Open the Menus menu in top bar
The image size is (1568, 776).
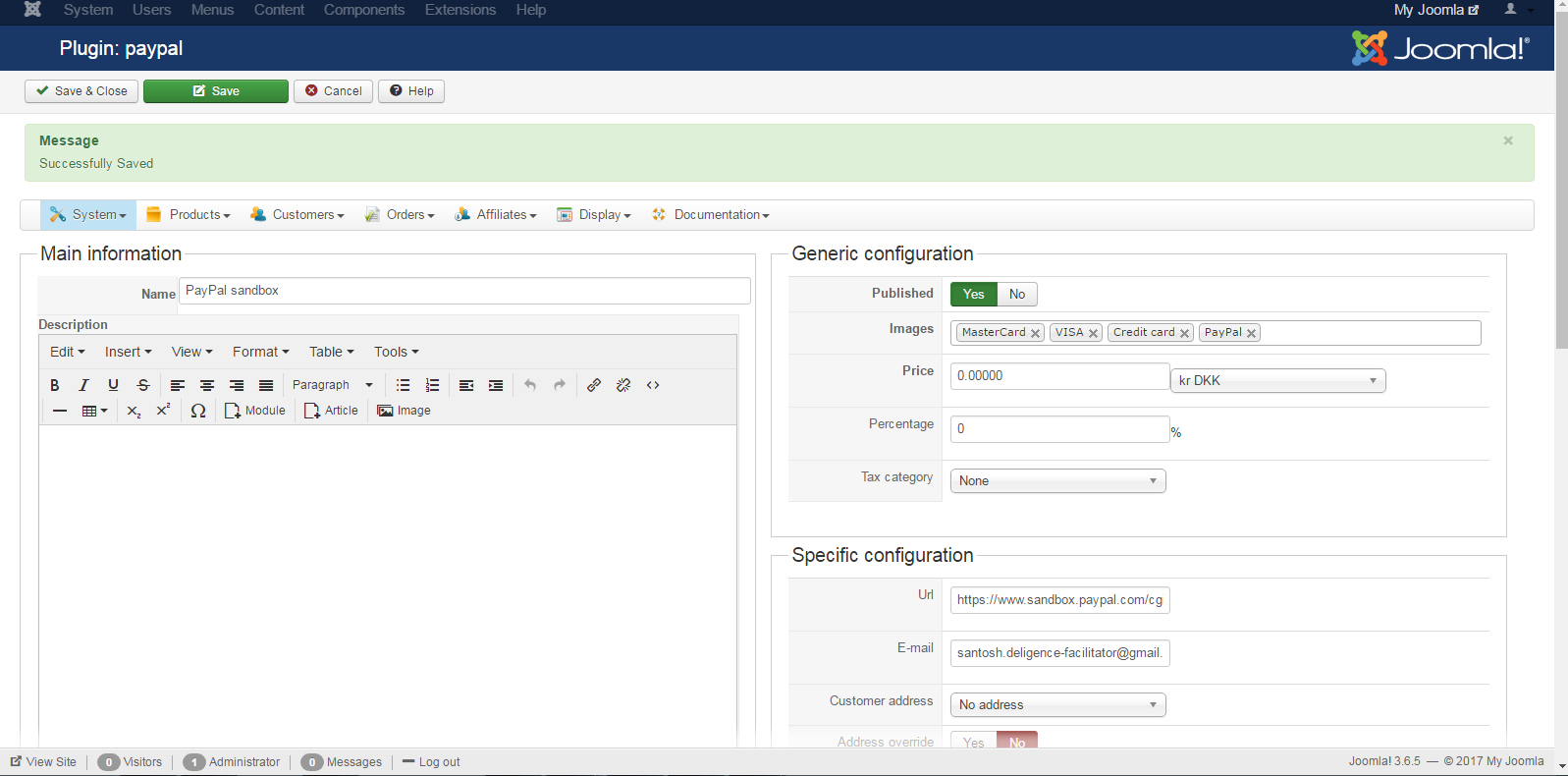[212, 10]
